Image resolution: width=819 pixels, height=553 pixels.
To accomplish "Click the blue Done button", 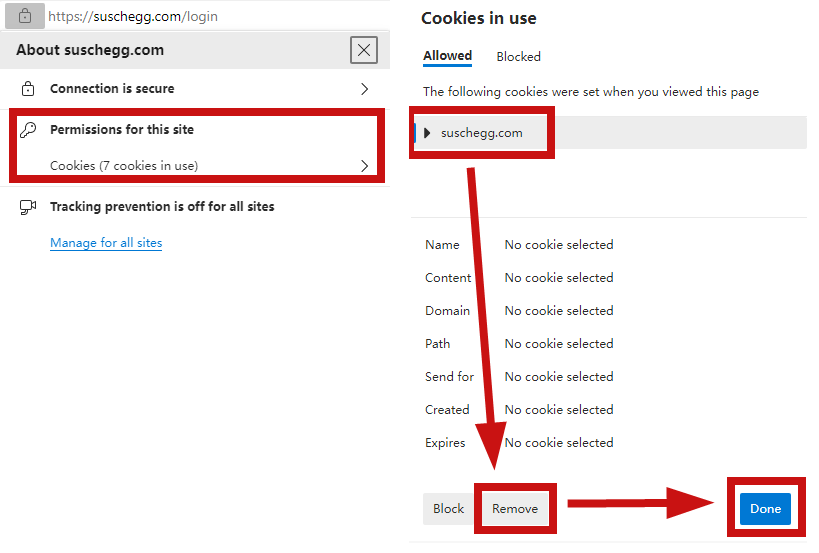I will [x=765, y=509].
